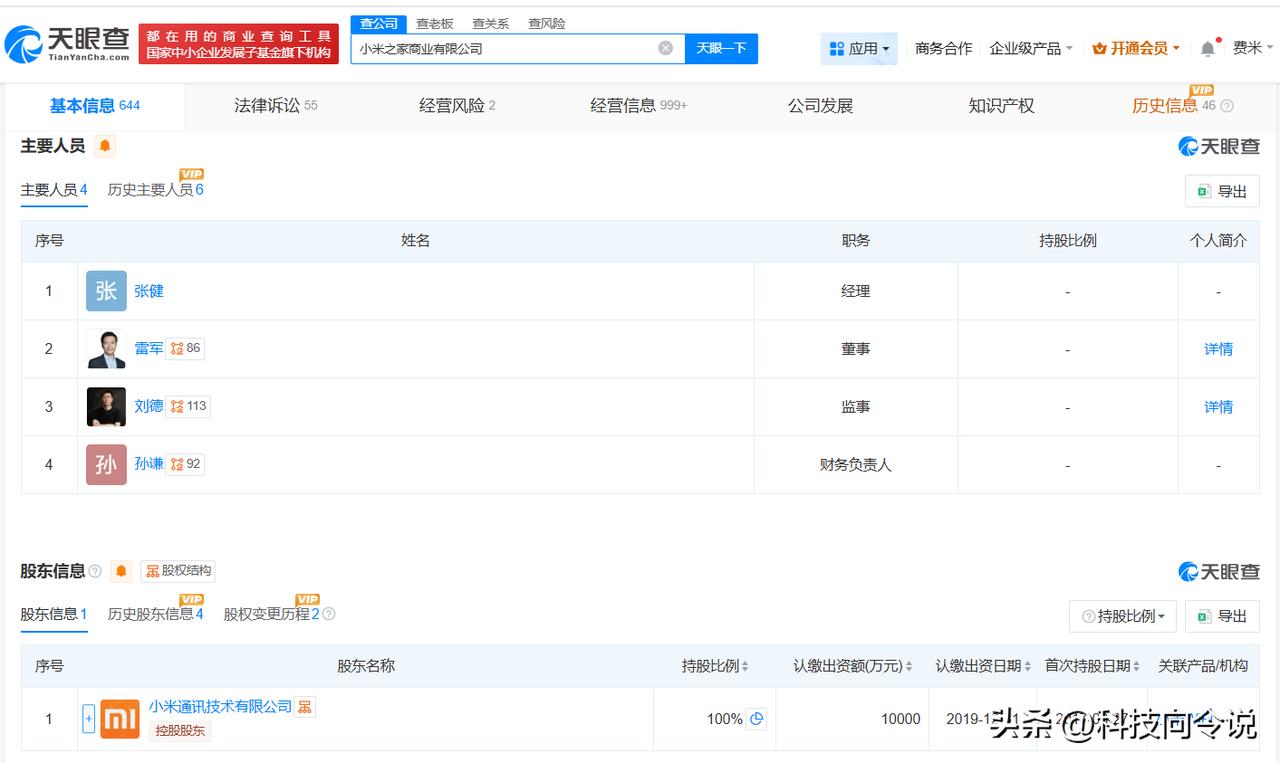The image size is (1280, 763).
Task: Click the 天眼一下 search button
Action: [x=721, y=48]
